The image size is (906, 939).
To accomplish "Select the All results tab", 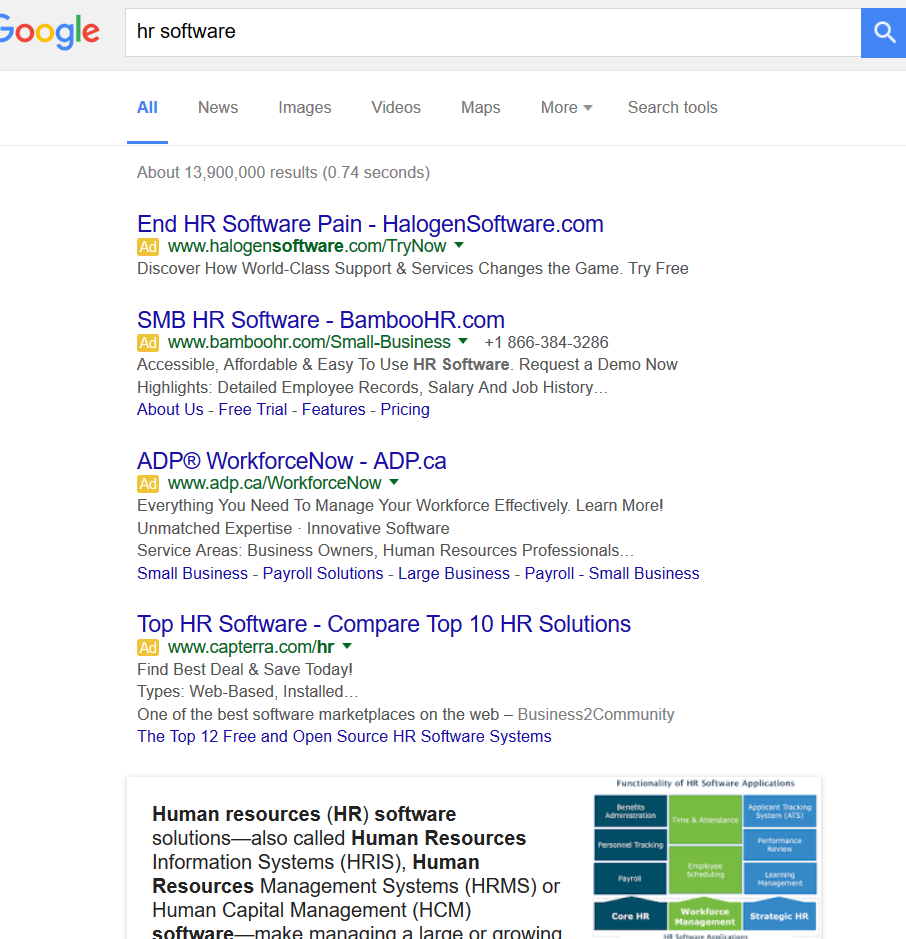I will point(147,108).
